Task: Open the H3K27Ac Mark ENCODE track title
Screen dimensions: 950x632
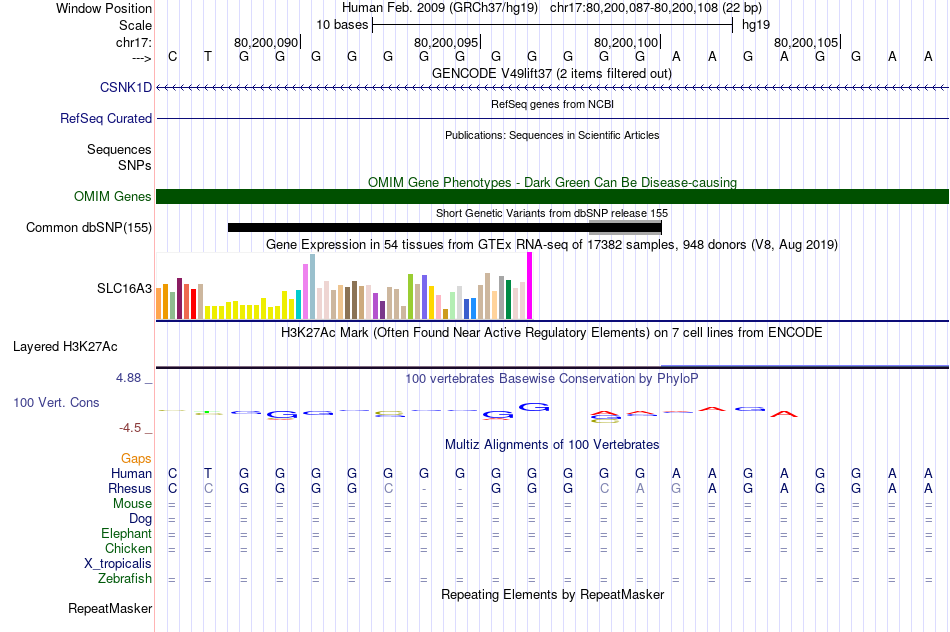Action: click(552, 333)
